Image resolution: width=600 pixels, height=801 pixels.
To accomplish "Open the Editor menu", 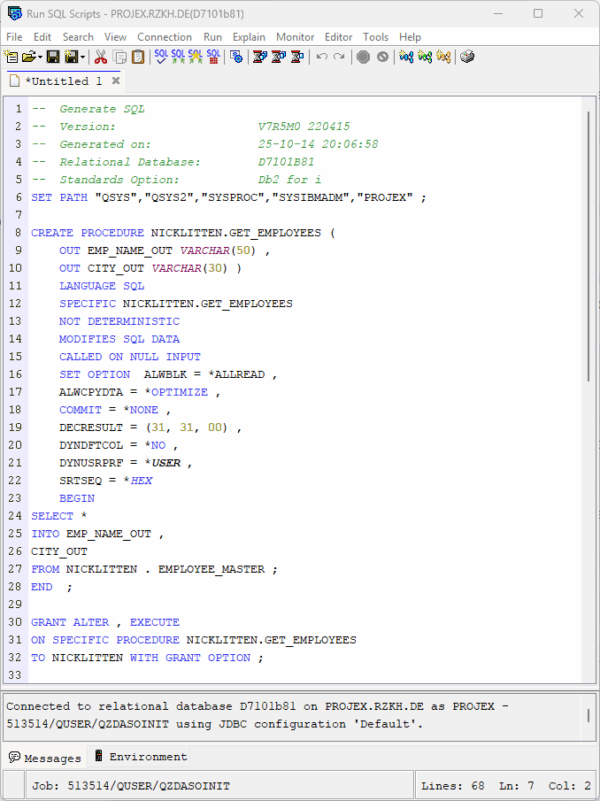I will tap(339, 37).
